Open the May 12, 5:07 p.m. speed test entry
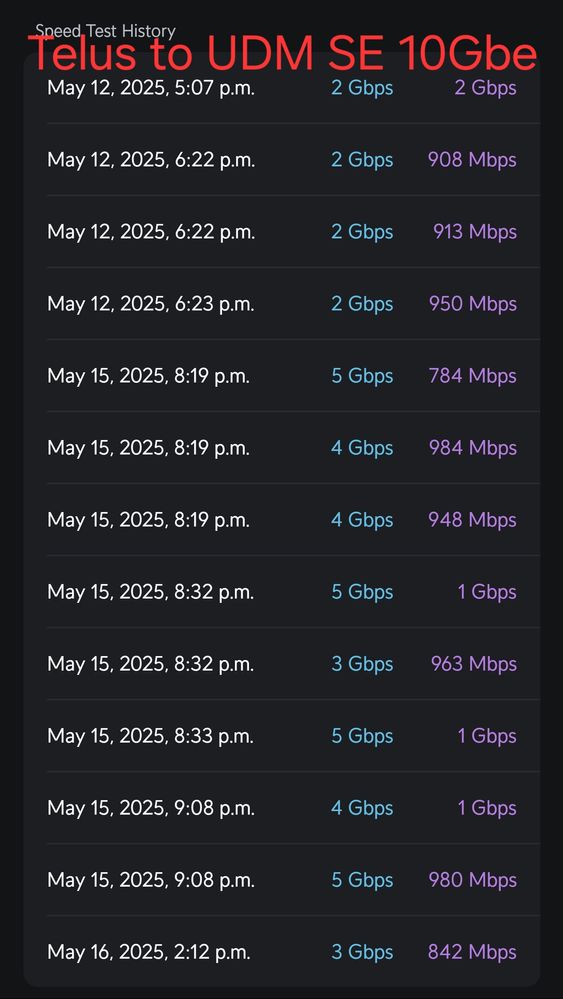 (282, 88)
